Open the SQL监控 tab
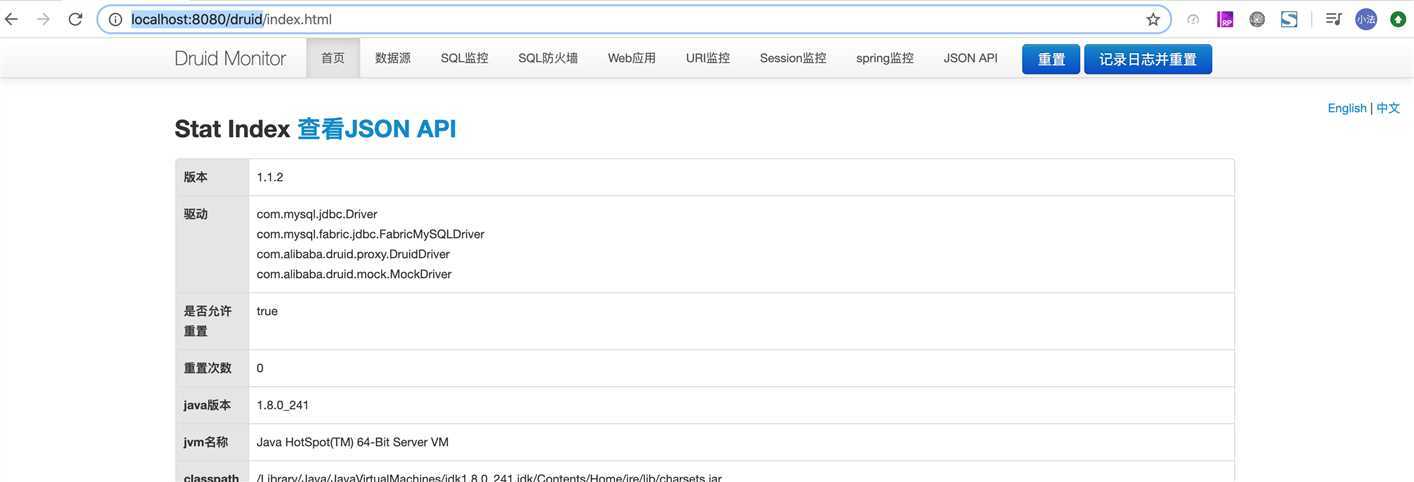Screen dimensions: 1414x482 point(465,58)
